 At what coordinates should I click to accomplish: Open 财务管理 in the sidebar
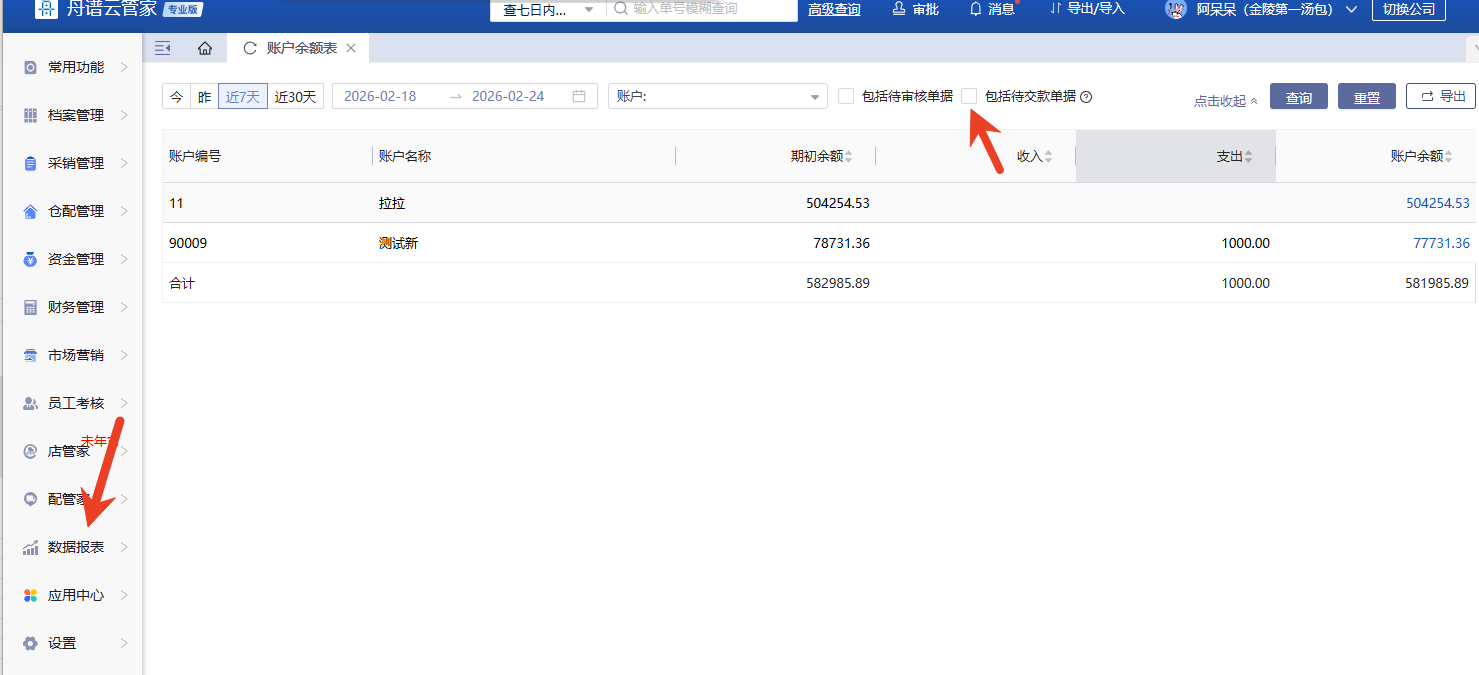click(x=76, y=307)
